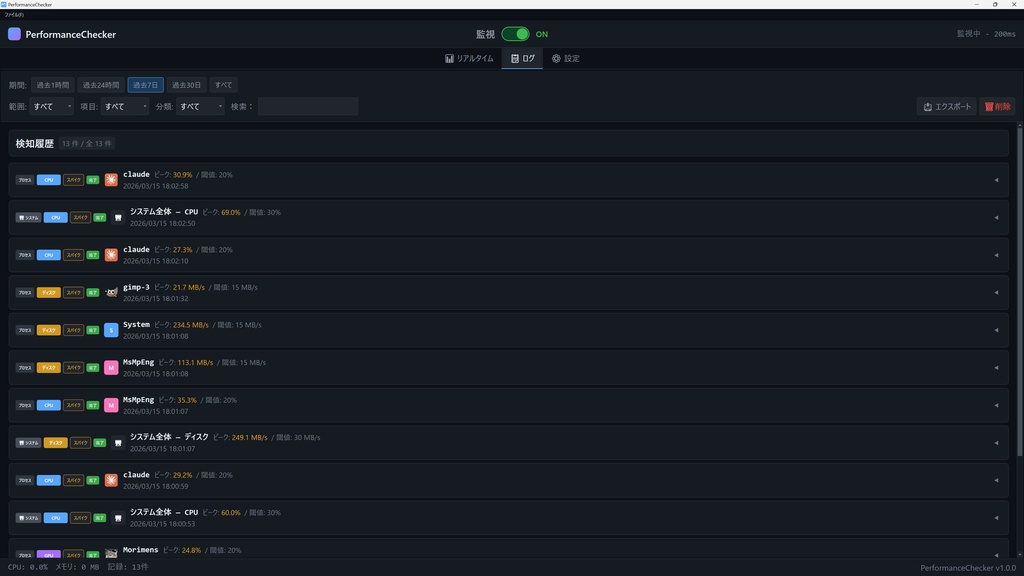Select the すべて period filter
1024x576 pixels.
click(x=223, y=85)
